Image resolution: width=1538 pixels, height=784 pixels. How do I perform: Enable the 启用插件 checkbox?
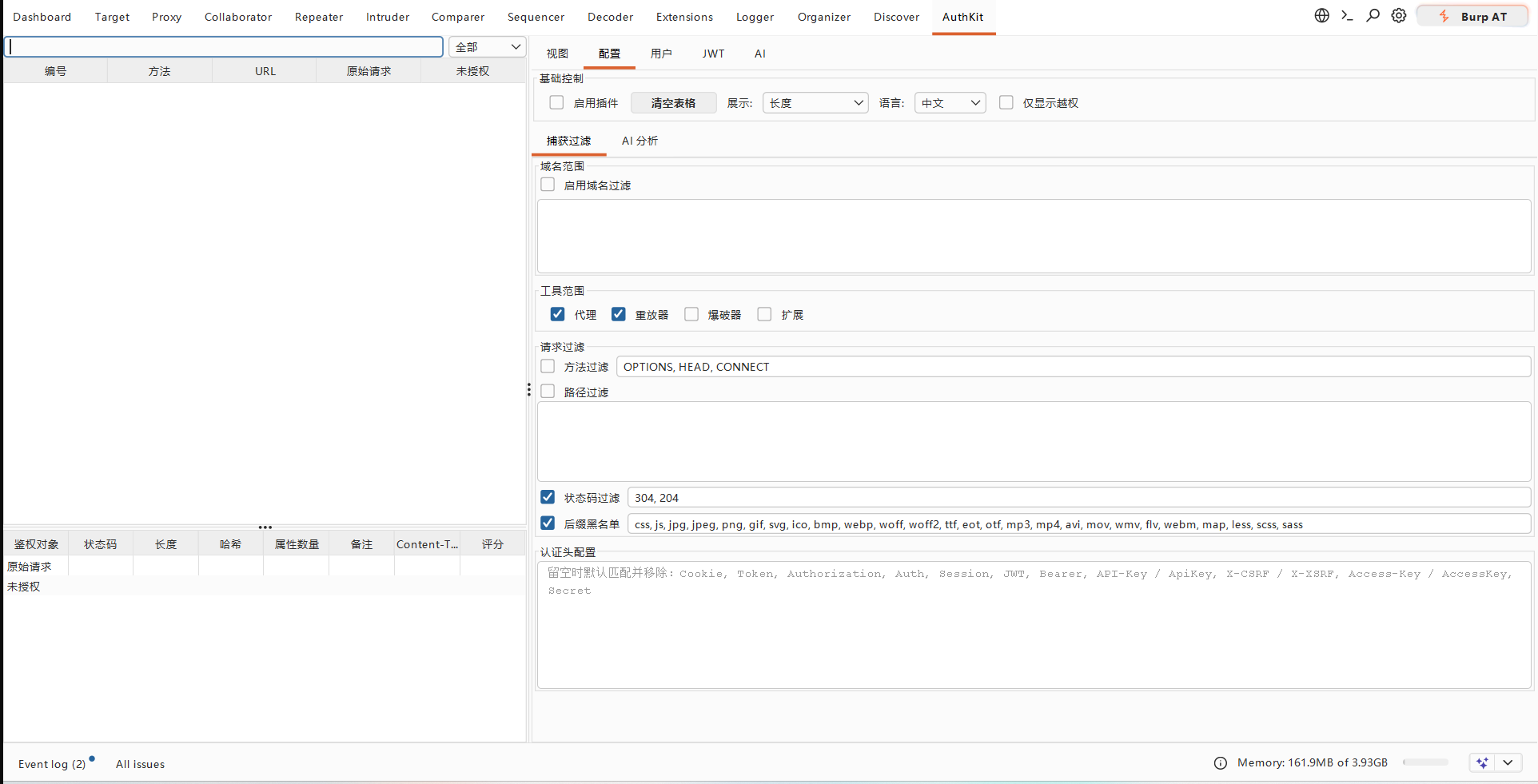pyautogui.click(x=556, y=102)
